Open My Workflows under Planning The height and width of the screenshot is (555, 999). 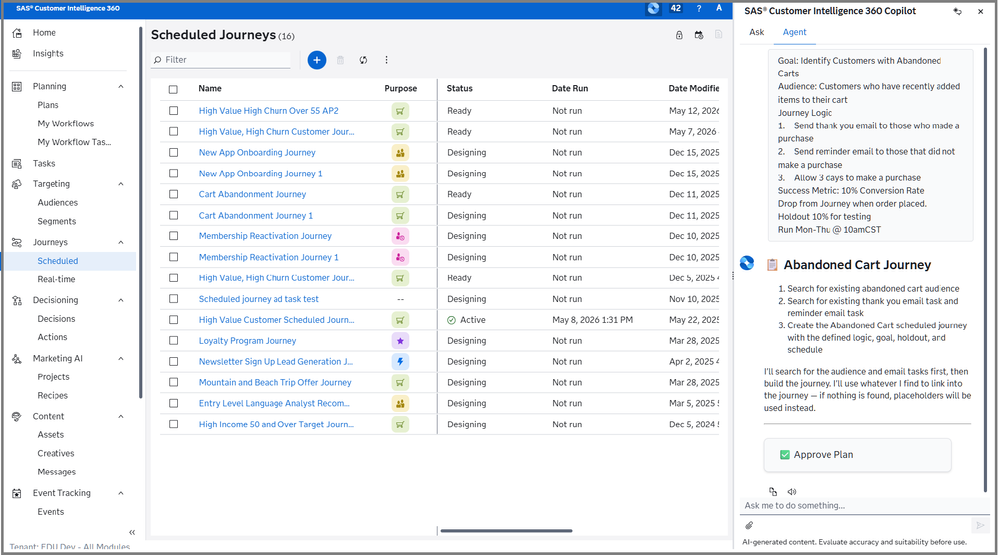click(66, 124)
